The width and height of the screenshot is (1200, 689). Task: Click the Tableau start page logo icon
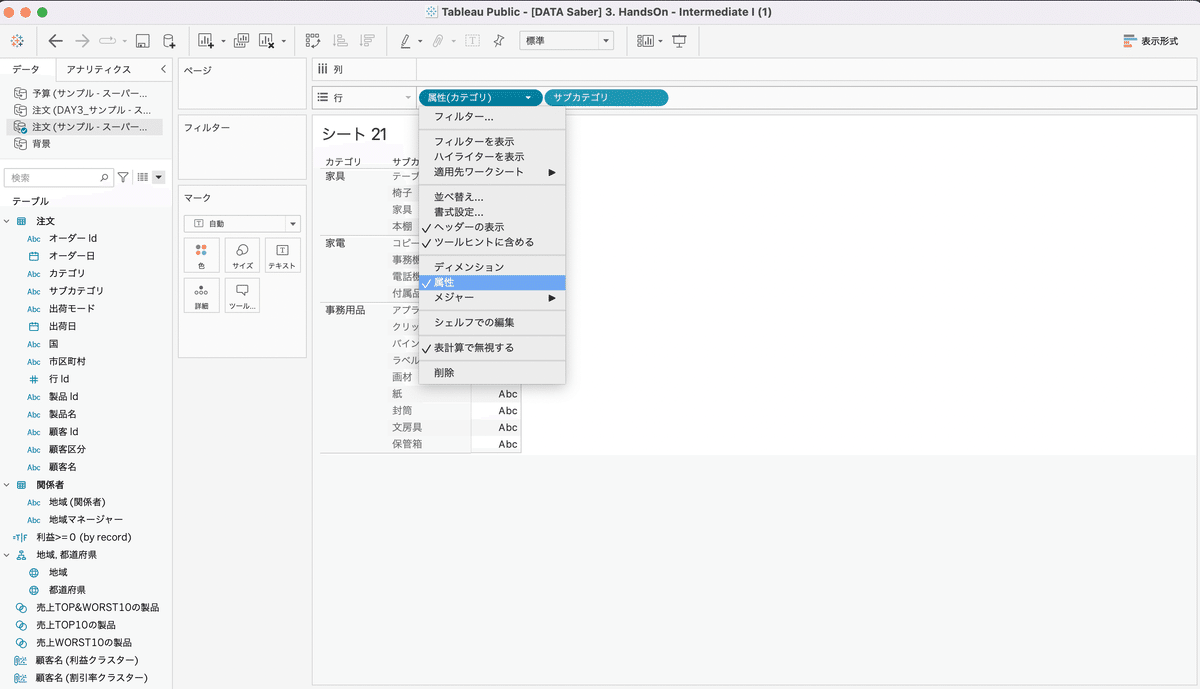point(18,41)
